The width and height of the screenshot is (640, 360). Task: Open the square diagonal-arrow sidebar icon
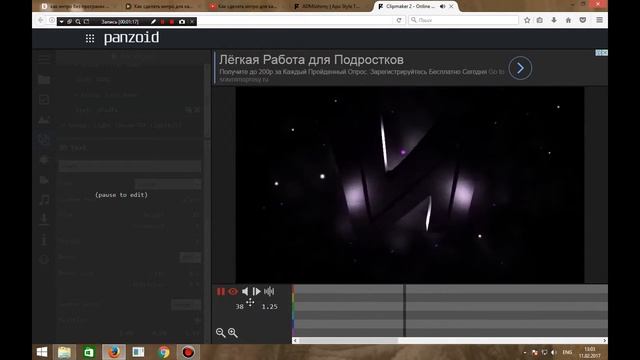(x=44, y=100)
